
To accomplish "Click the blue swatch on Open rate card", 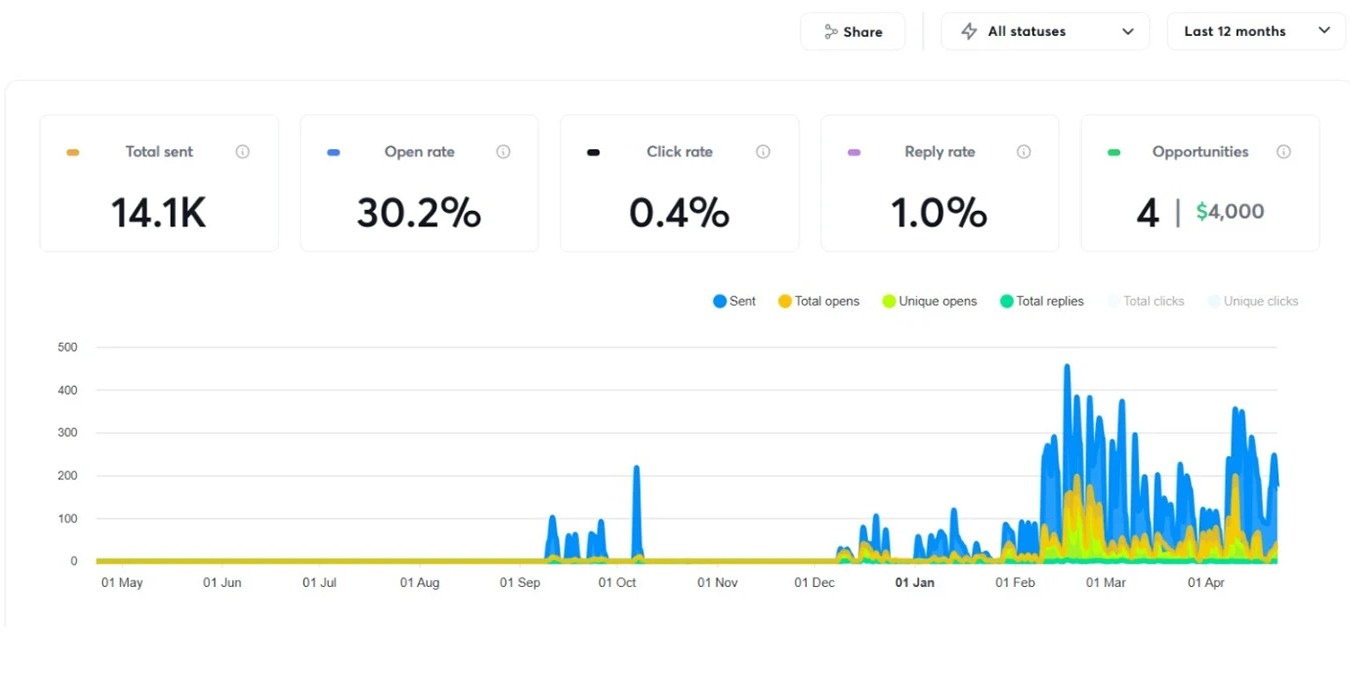I will point(333,153).
